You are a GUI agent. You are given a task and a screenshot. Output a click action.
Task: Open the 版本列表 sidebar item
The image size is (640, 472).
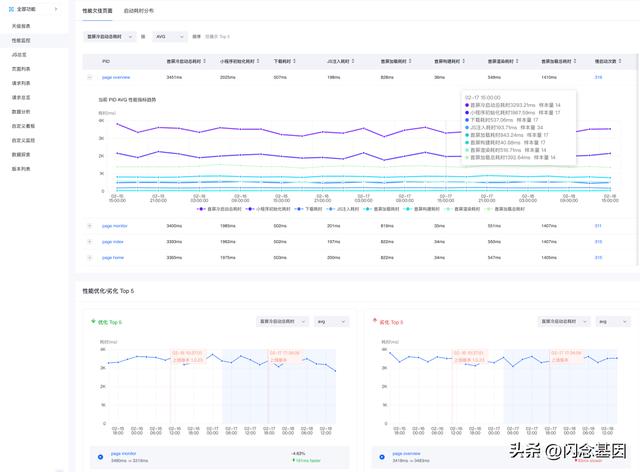click(x=21, y=169)
